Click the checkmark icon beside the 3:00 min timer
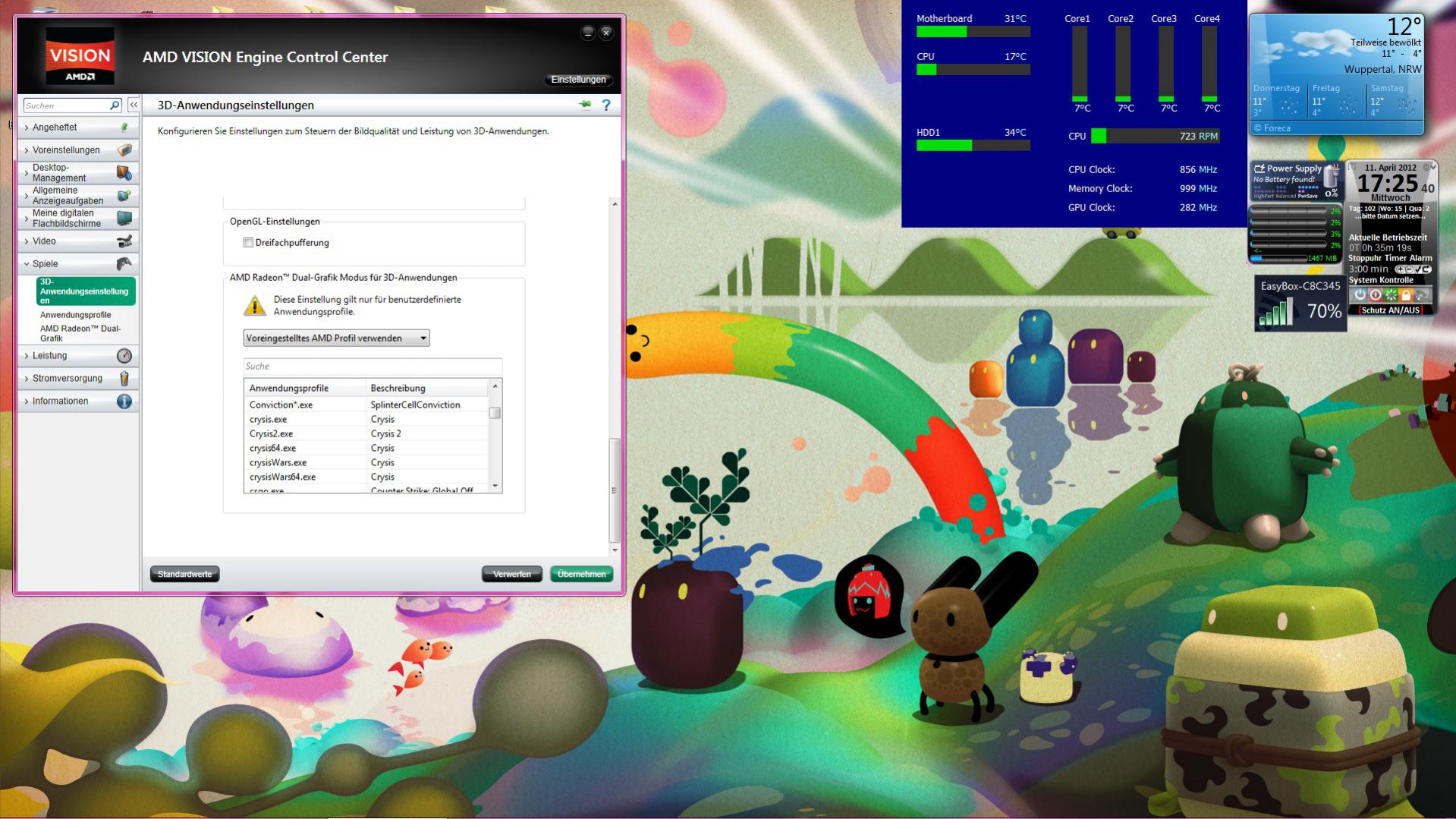 pyautogui.click(x=1419, y=269)
